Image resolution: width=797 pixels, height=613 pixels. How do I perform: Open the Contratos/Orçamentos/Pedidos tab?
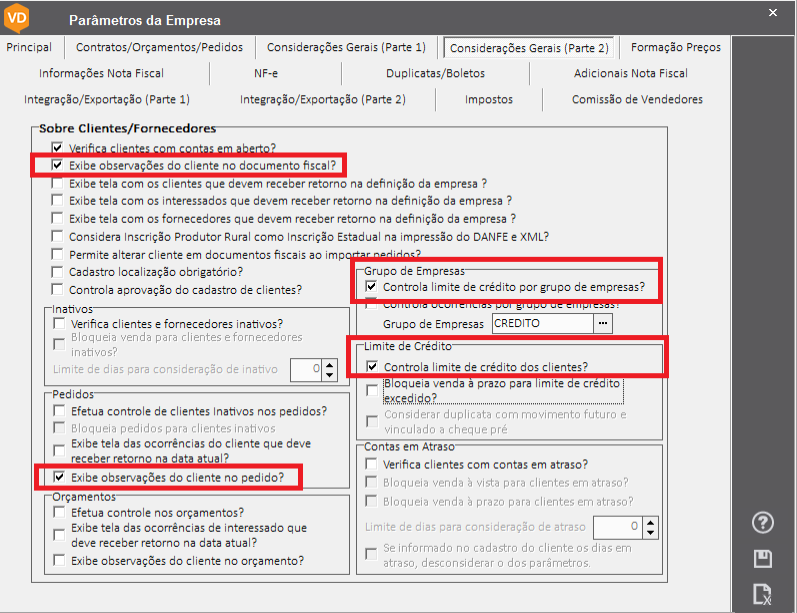[159, 47]
